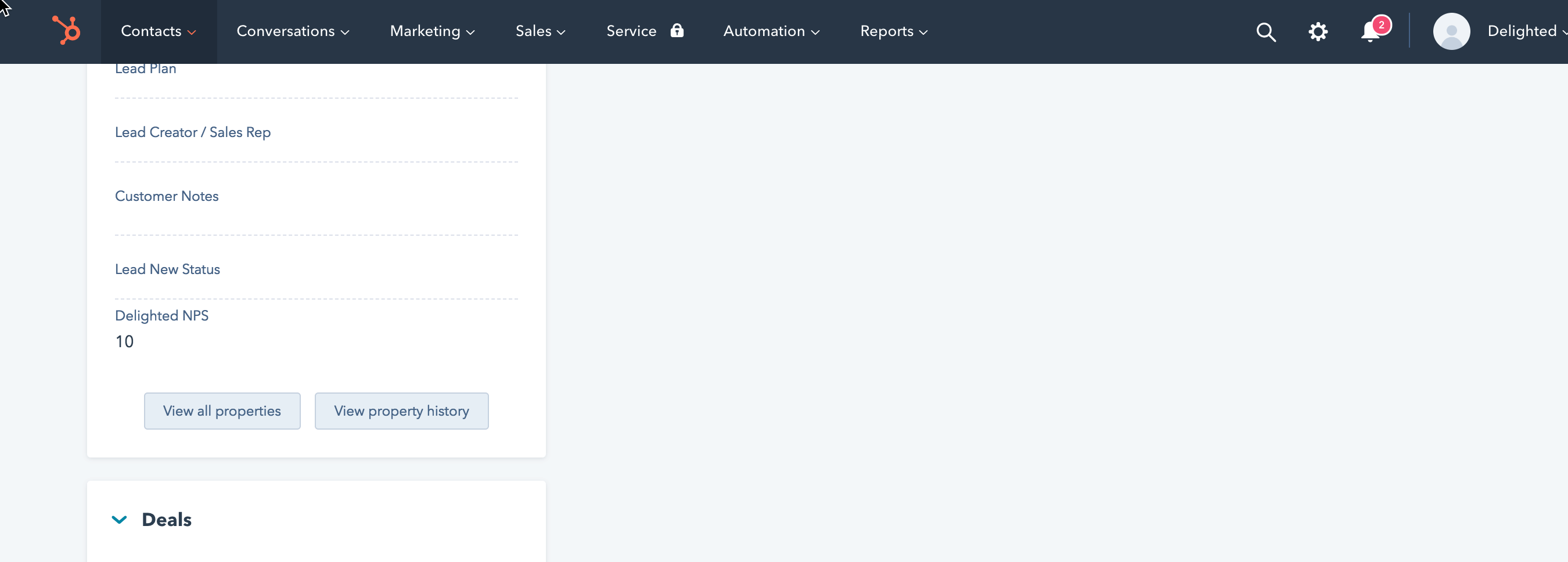Open the notifications bell
1568x562 pixels.
tap(1371, 30)
